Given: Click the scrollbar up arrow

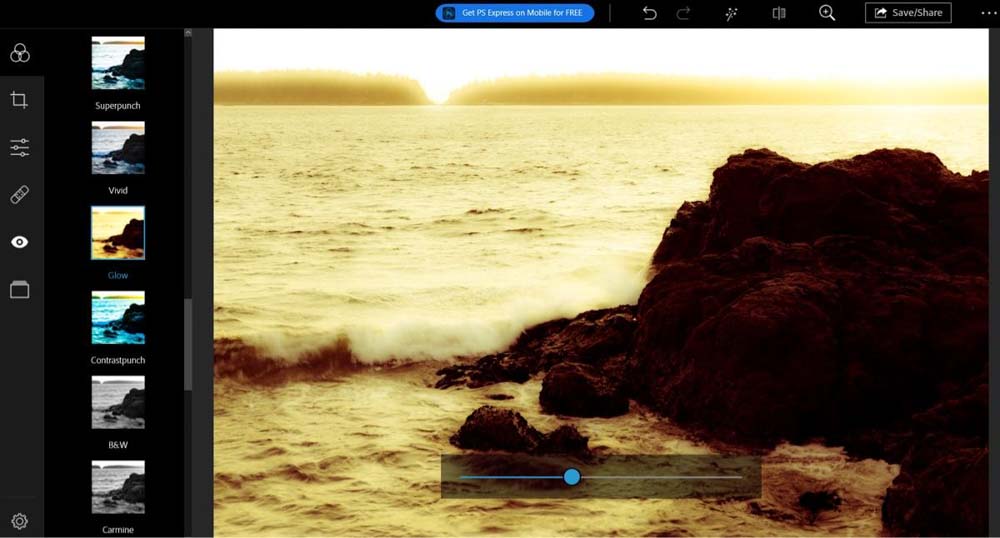Looking at the screenshot, I should (x=188, y=33).
